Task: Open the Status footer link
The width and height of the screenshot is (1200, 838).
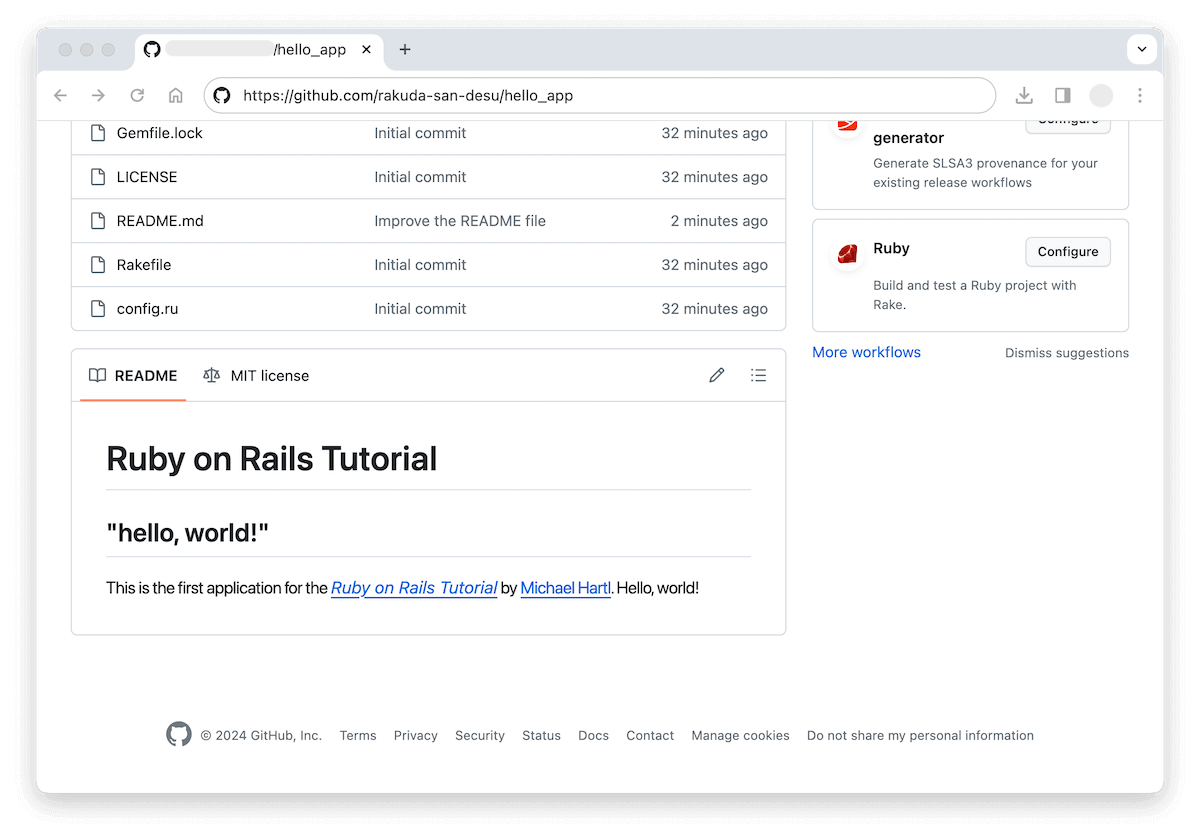Action: coord(541,735)
